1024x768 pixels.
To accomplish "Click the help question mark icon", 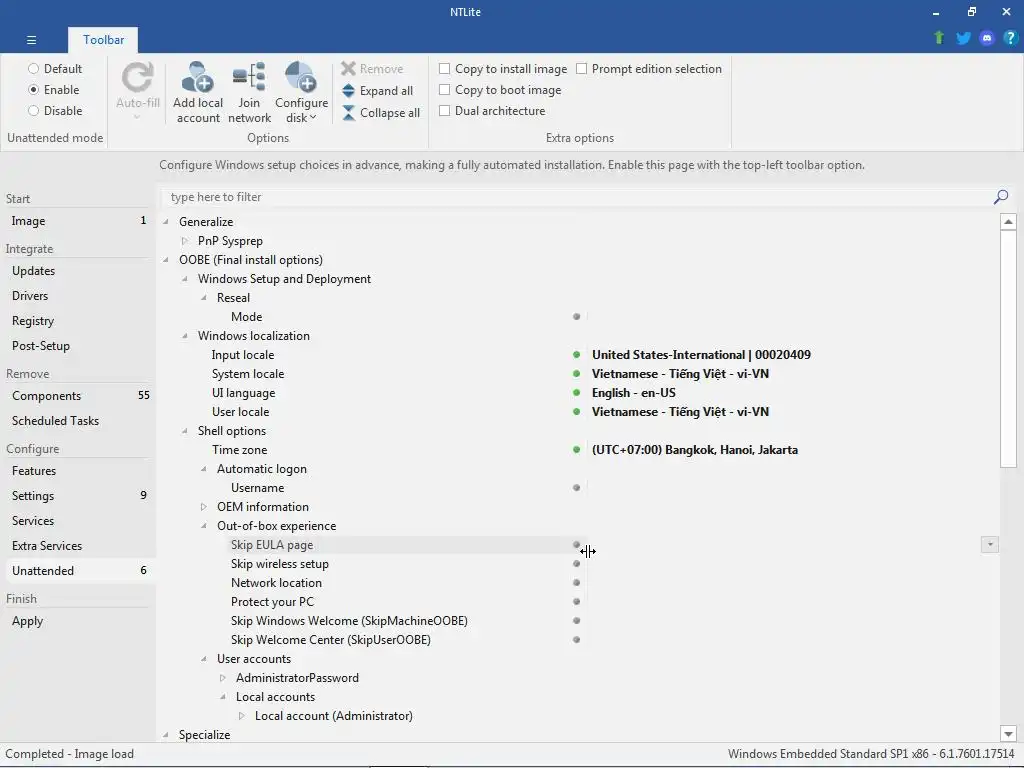I will tap(1010, 38).
